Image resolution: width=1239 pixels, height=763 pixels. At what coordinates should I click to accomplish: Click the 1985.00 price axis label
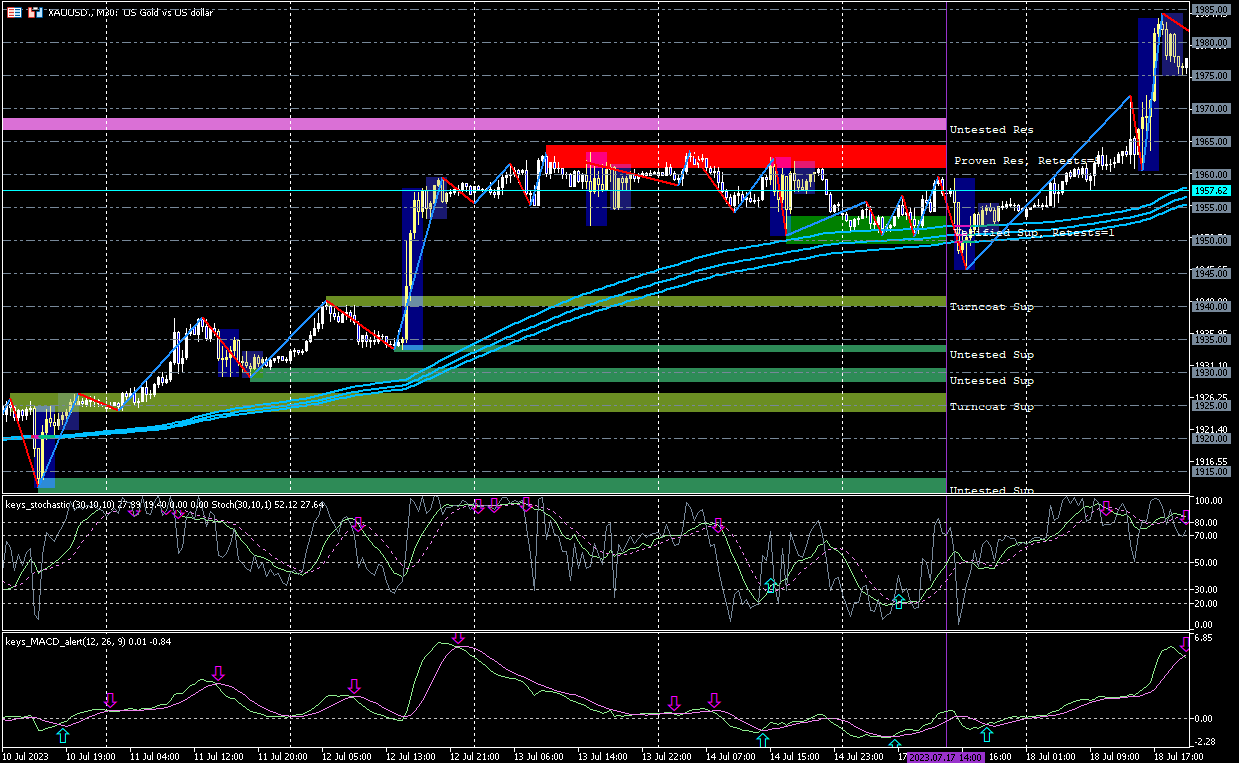[1211, 10]
